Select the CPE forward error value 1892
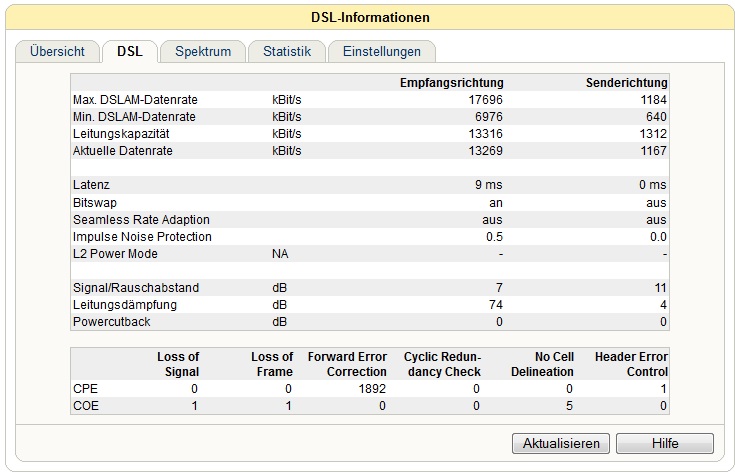This screenshot has width=735, height=472. point(371,388)
